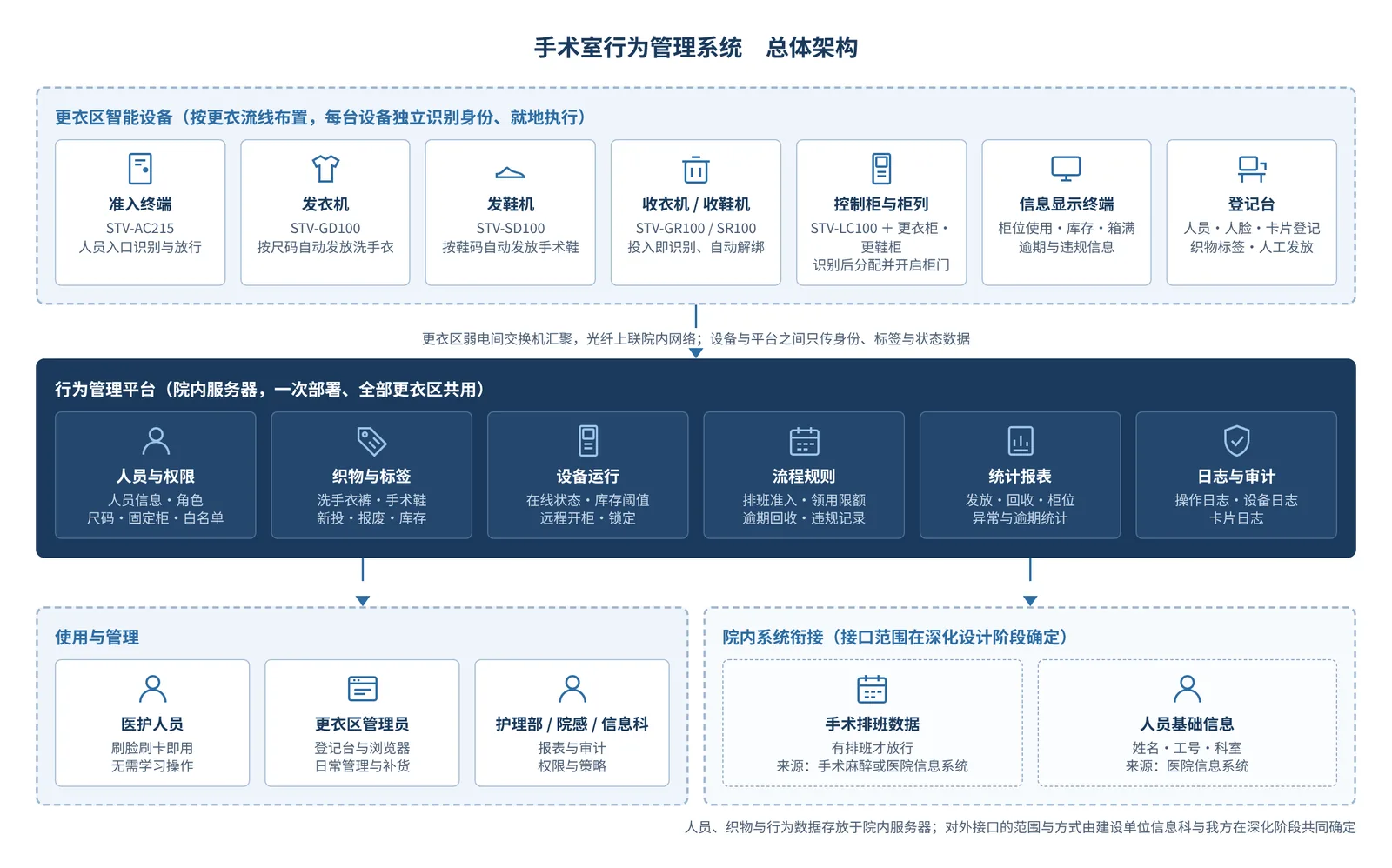Select the model text STV-GD100
1392x868 pixels.
tap(325, 229)
